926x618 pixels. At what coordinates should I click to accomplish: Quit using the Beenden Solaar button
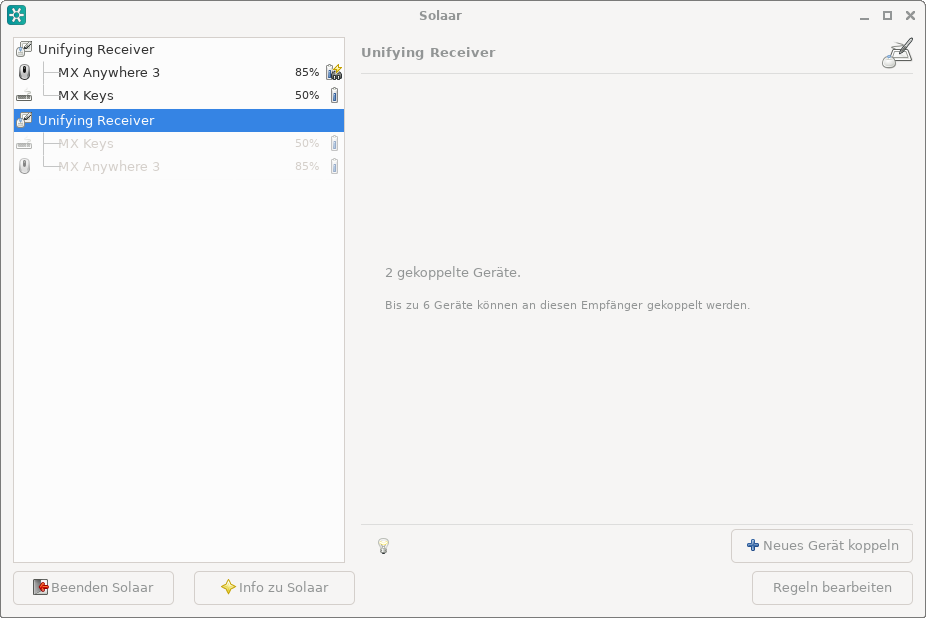point(93,588)
